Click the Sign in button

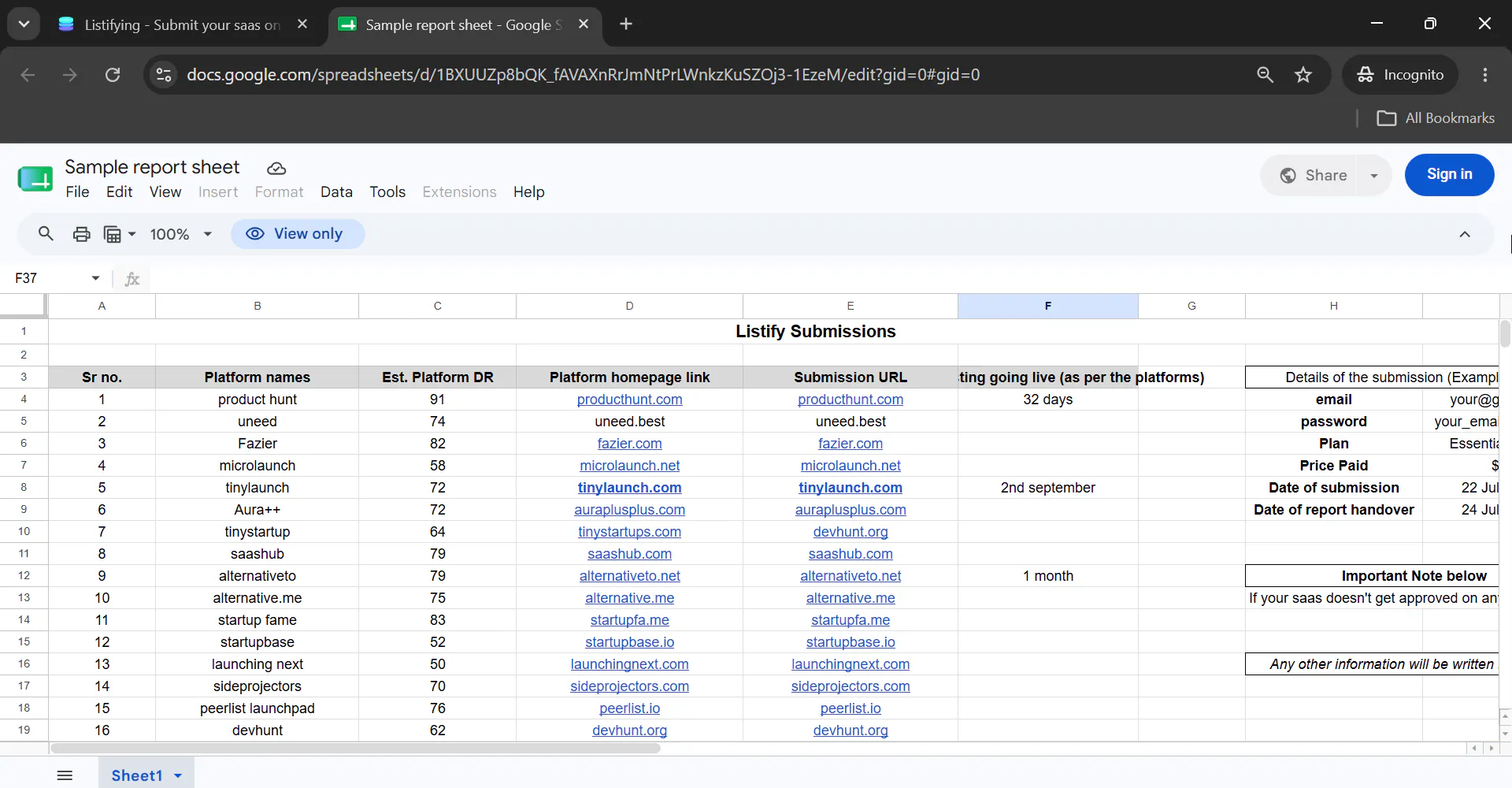[1449, 175]
